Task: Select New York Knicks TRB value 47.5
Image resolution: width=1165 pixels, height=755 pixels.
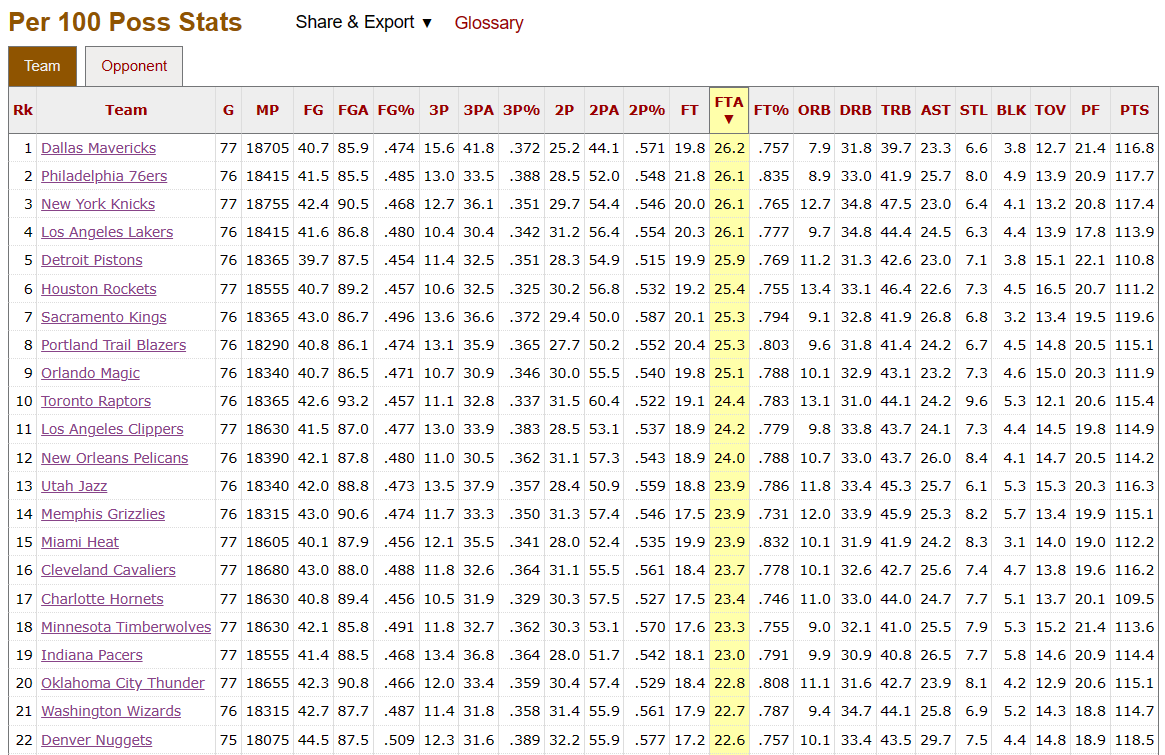Action: coord(896,204)
